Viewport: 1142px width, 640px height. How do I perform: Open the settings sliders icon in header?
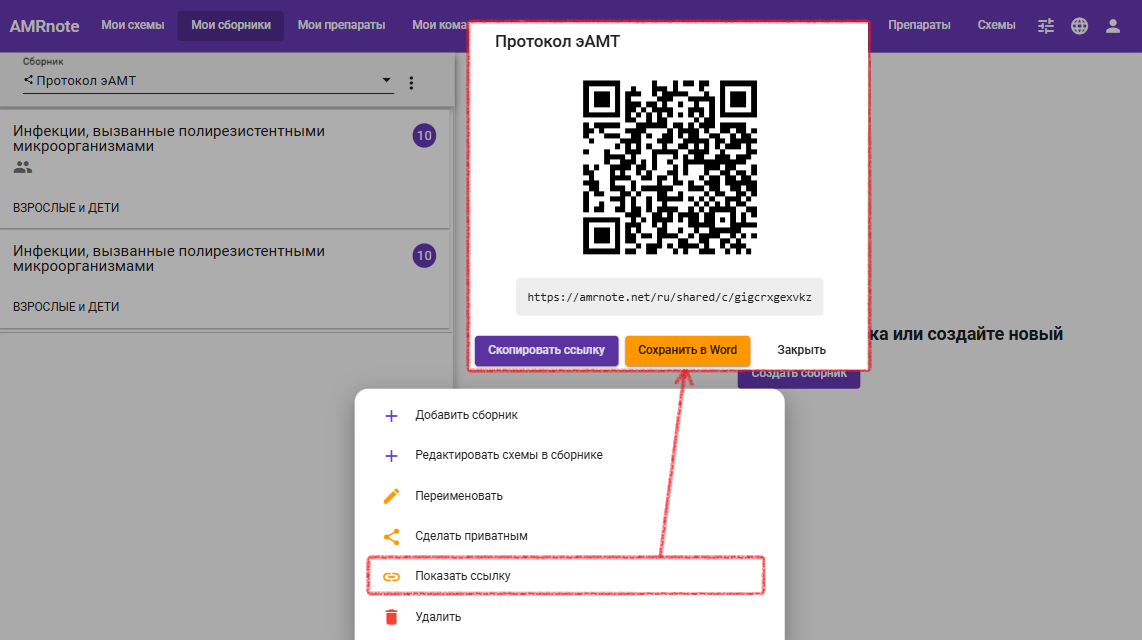point(1046,26)
